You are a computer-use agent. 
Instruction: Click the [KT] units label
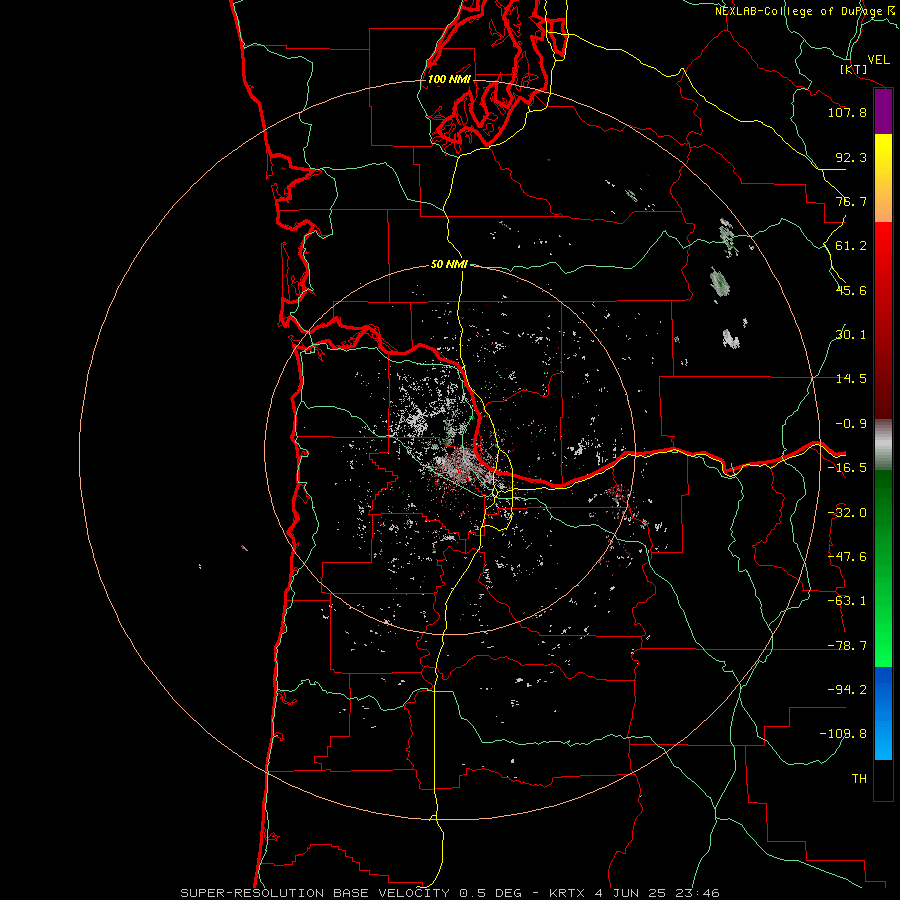854,69
